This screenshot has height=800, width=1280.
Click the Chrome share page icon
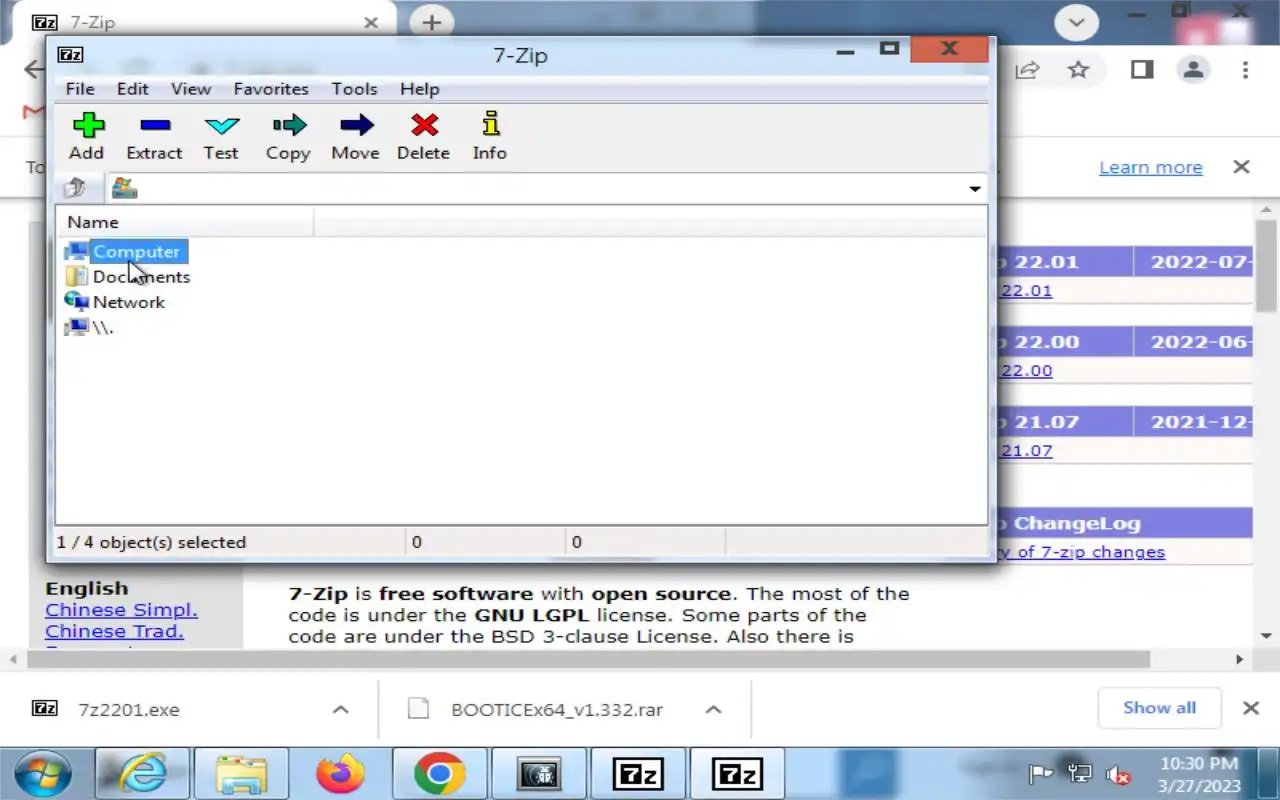1027,70
